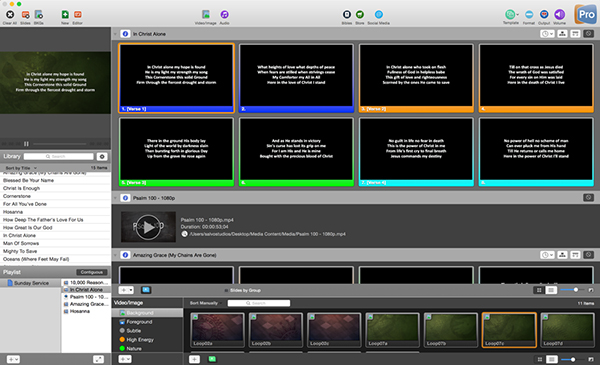The width and height of the screenshot is (600, 365).
Task: Click the Library settings gear icon
Action: 102,156
